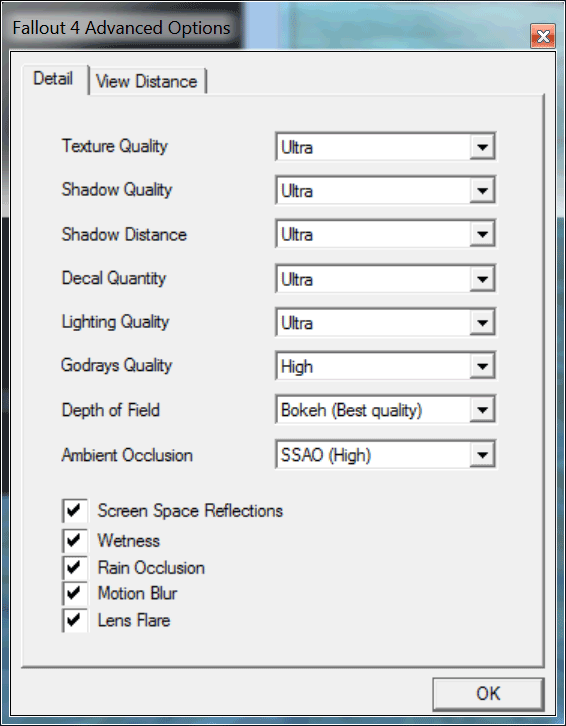
Task: Open the Texture Quality dropdown
Action: pos(385,147)
